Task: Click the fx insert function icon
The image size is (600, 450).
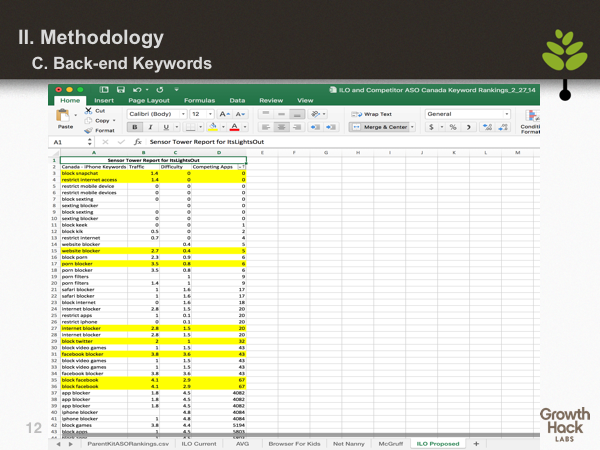Action: (138, 142)
